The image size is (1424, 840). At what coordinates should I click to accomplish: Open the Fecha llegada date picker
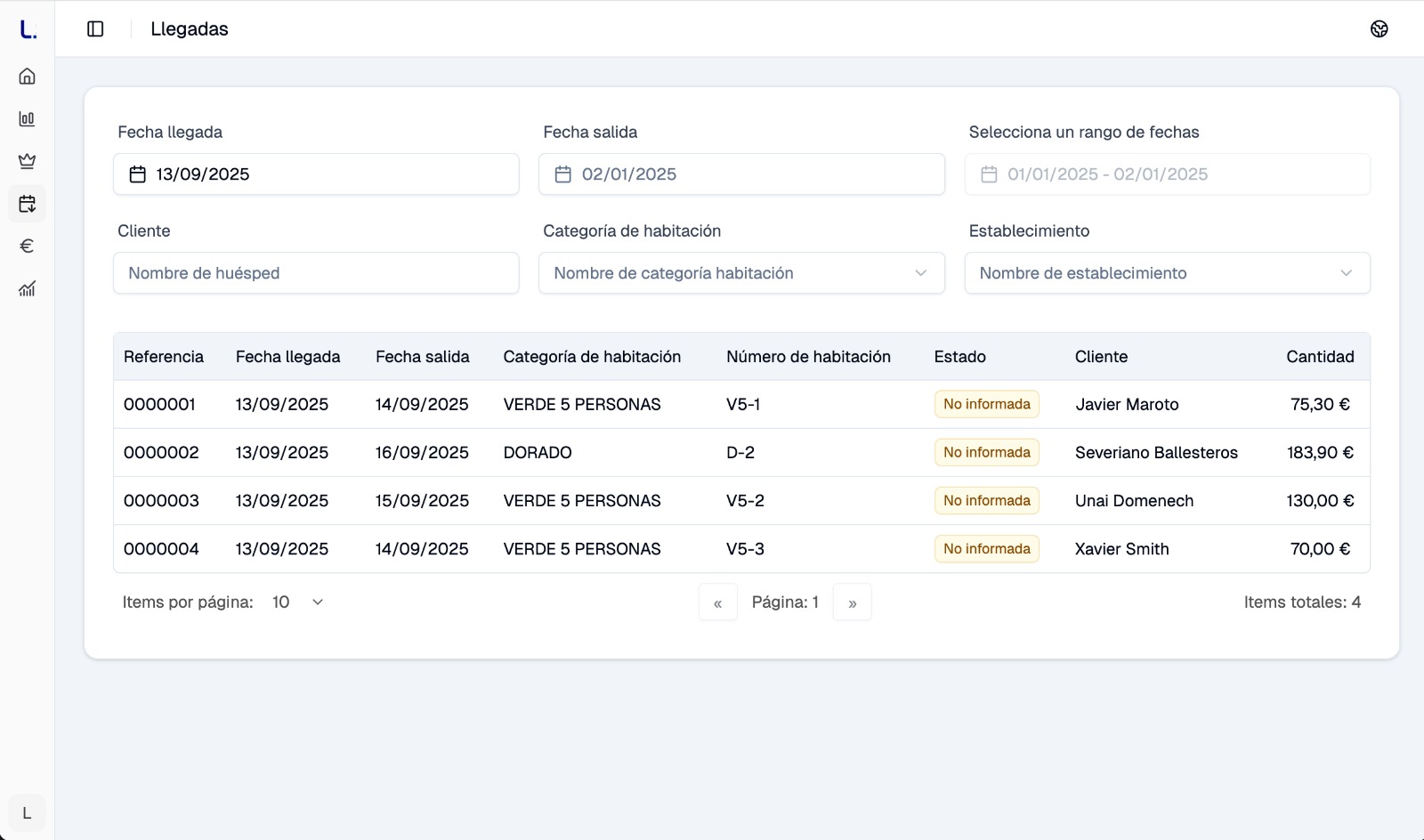316,174
